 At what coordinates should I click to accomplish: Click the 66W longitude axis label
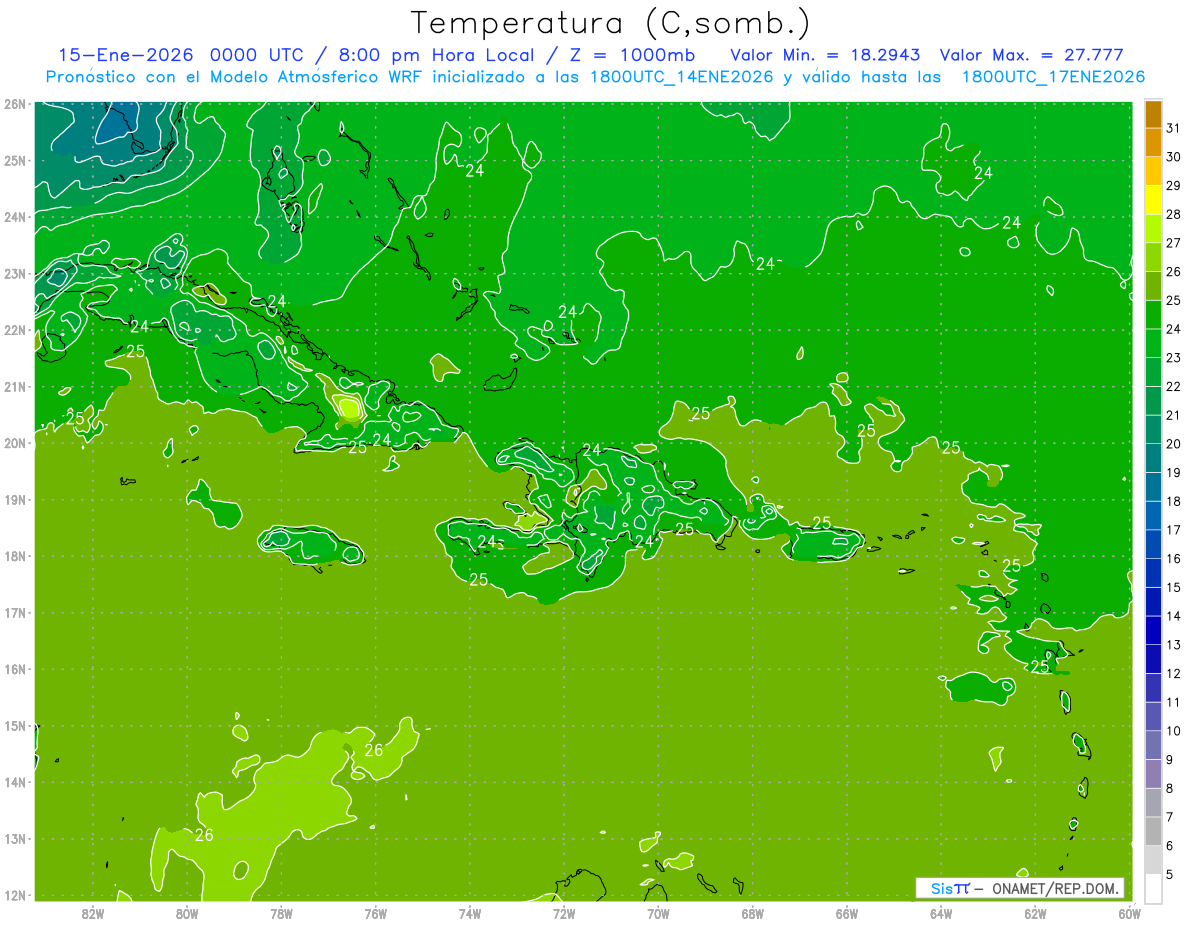[x=846, y=913]
